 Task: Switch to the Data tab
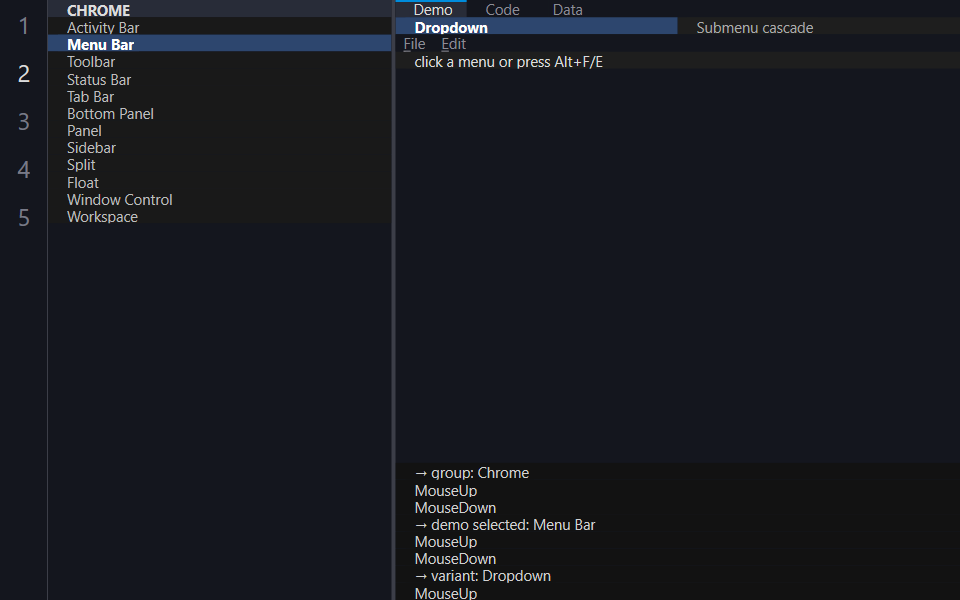tap(568, 9)
